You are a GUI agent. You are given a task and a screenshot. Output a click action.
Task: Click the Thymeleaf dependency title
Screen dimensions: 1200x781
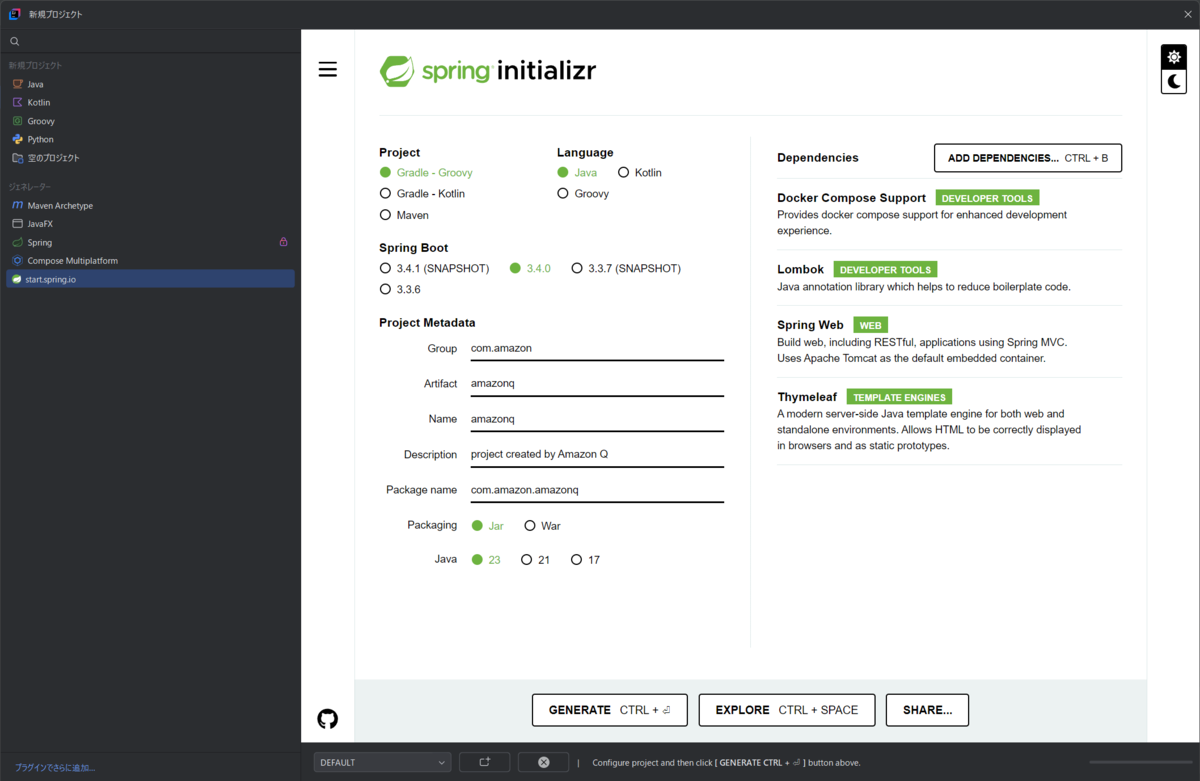pos(807,397)
